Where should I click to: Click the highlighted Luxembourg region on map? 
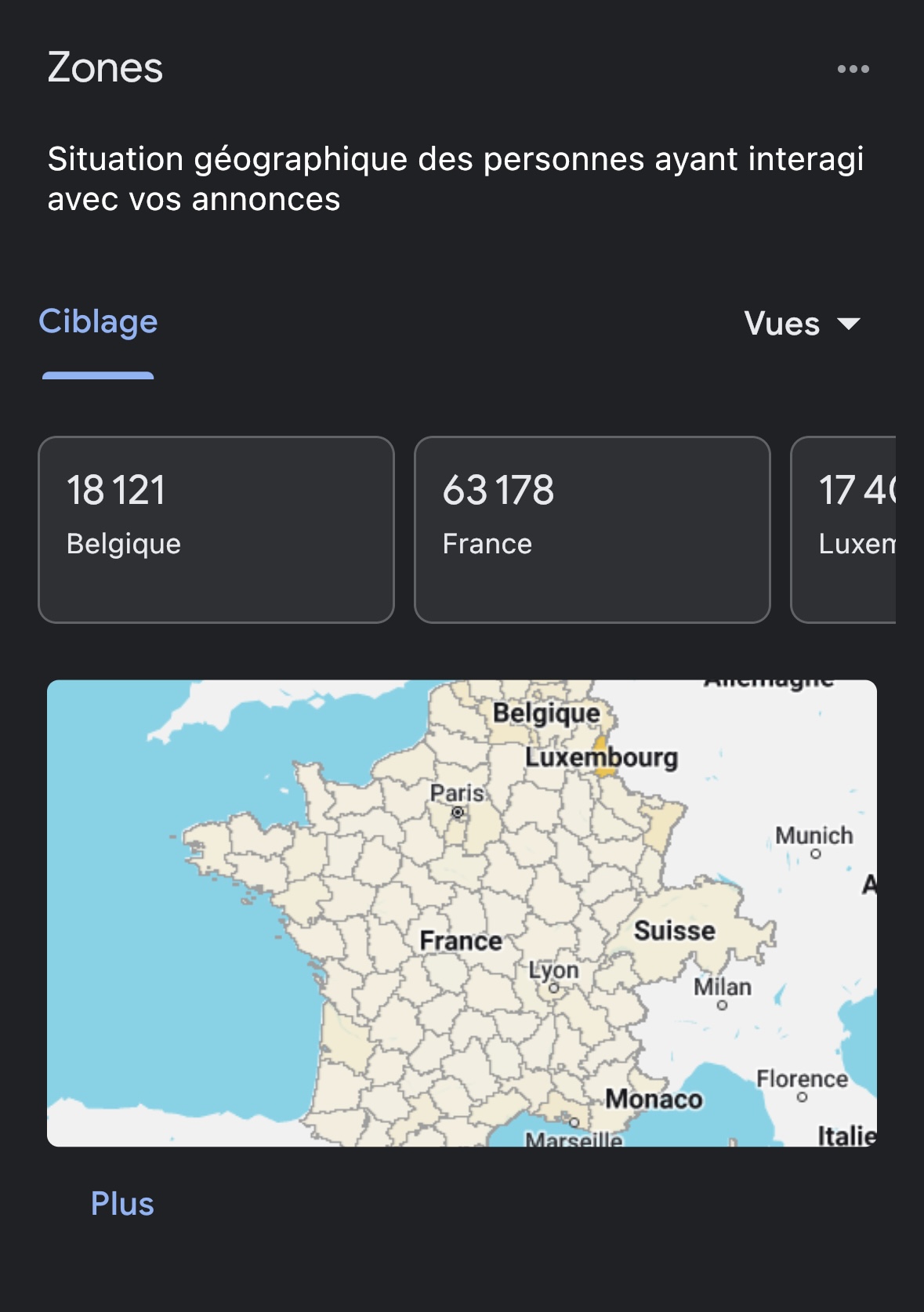tap(603, 756)
